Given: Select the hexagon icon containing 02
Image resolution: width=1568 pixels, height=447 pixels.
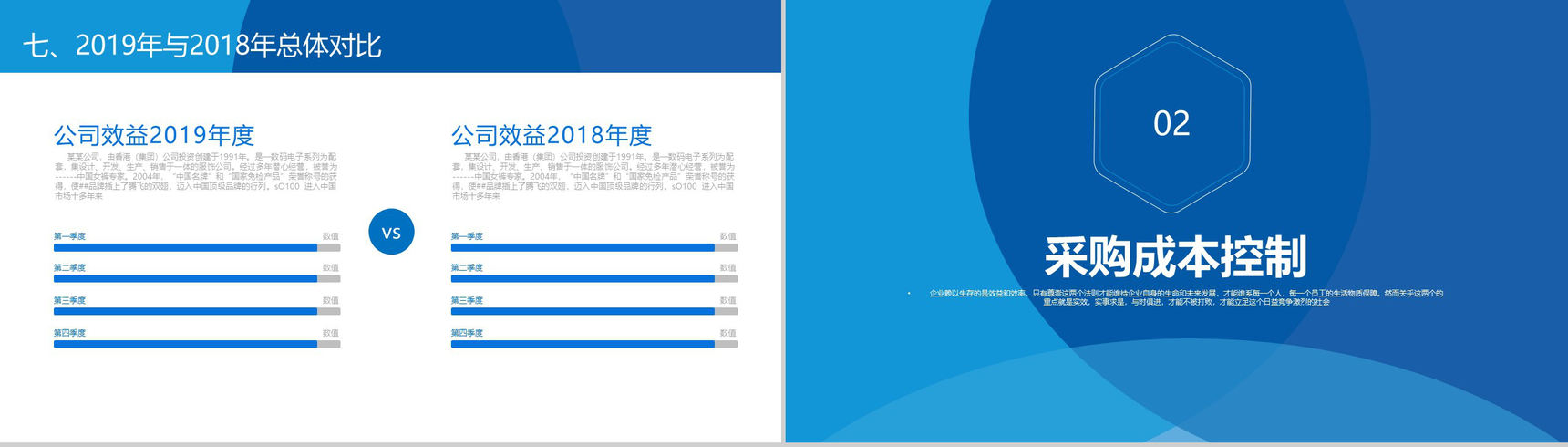Looking at the screenshot, I should tap(1171, 123).
